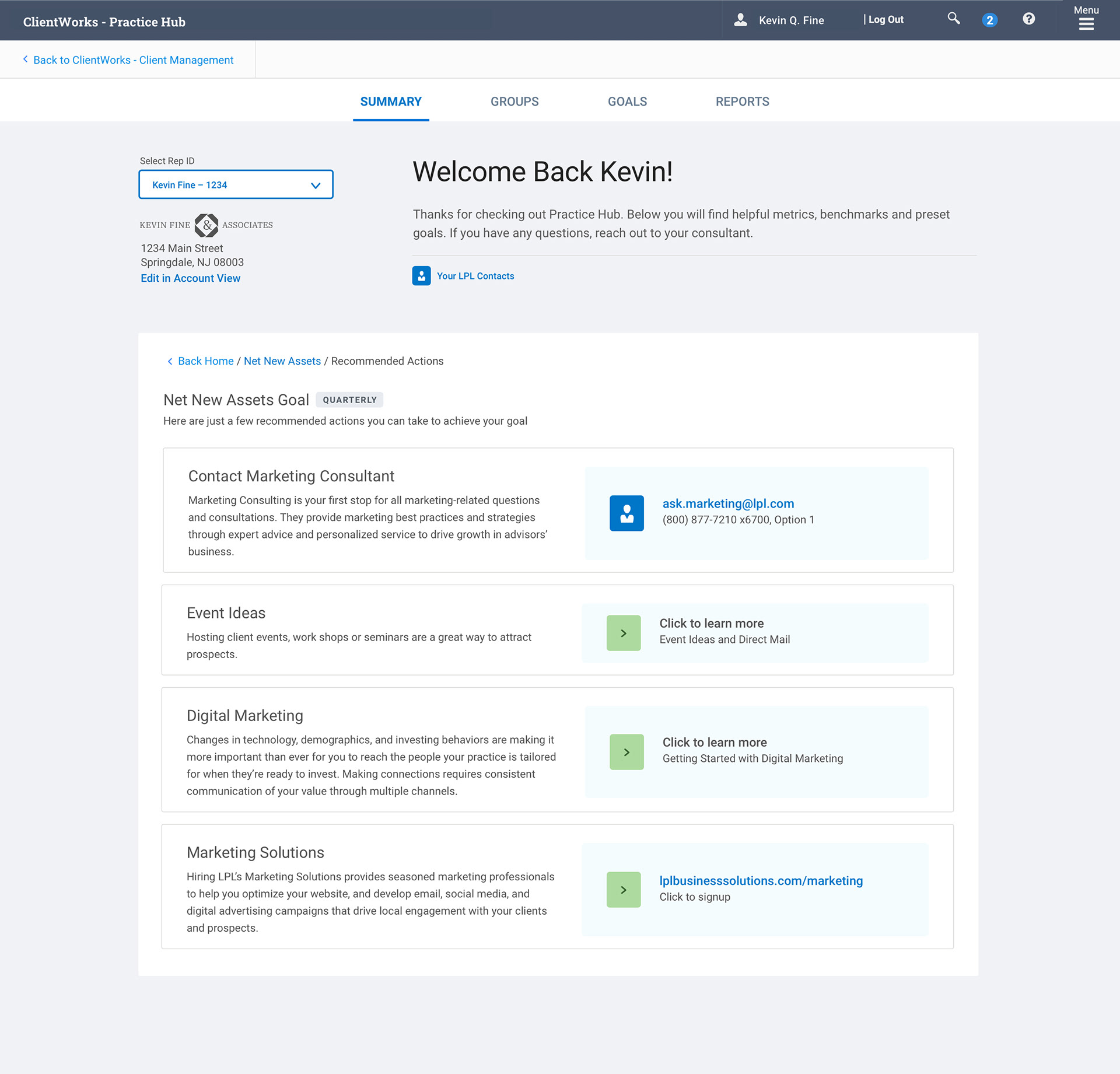Open notifications badge showing 2
The width and height of the screenshot is (1120, 1074).
point(990,20)
